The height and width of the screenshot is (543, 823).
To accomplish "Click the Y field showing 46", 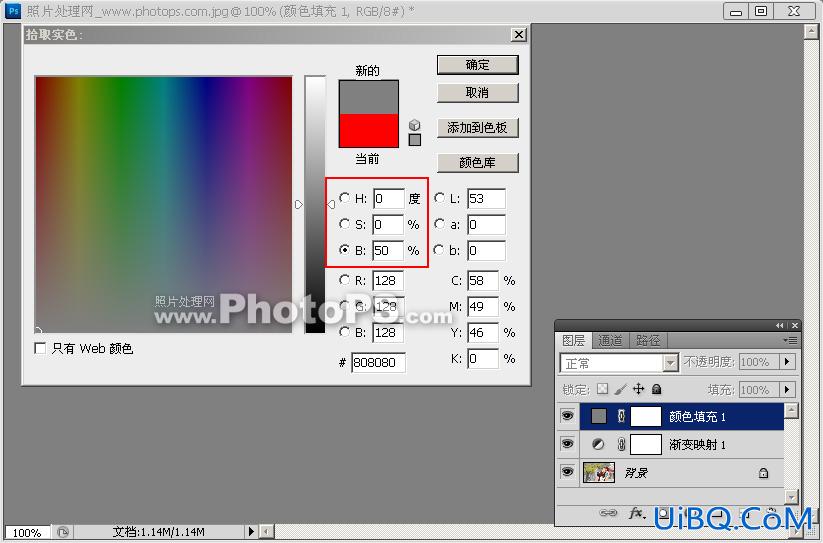I will (483, 333).
